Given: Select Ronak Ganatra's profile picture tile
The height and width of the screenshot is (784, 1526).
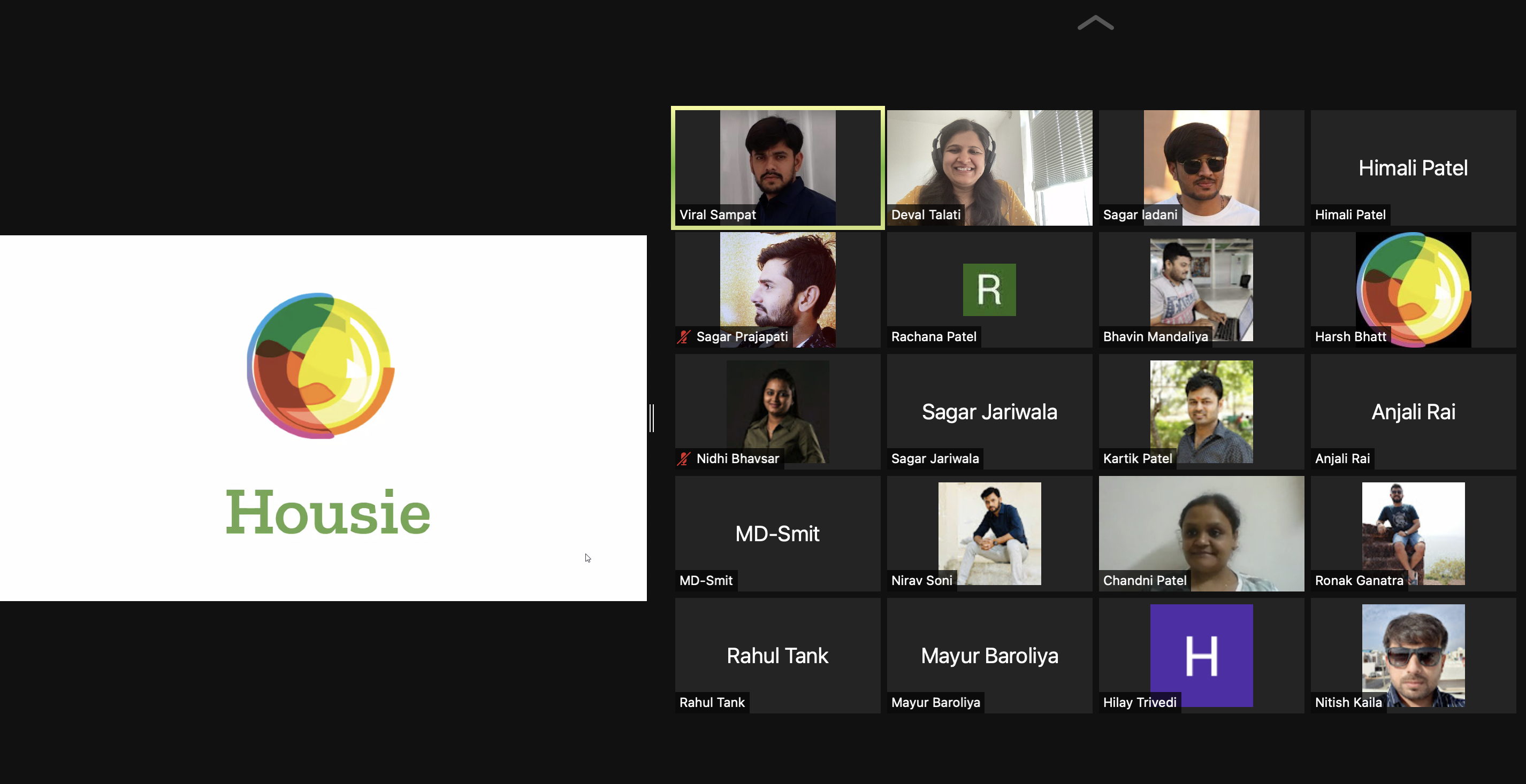Looking at the screenshot, I should [1414, 534].
